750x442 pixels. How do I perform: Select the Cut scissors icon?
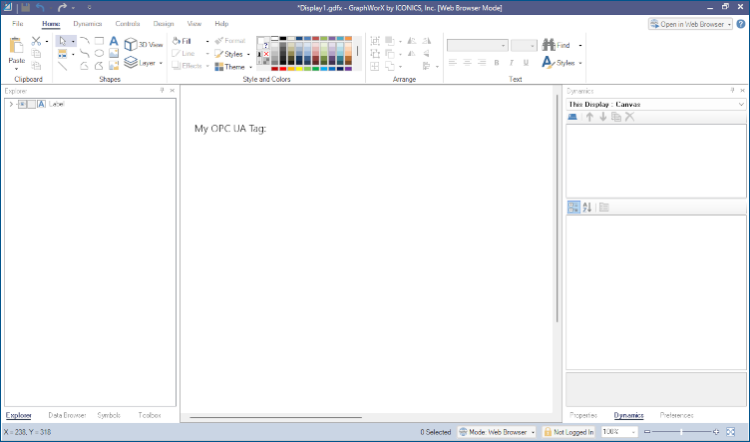[36, 41]
